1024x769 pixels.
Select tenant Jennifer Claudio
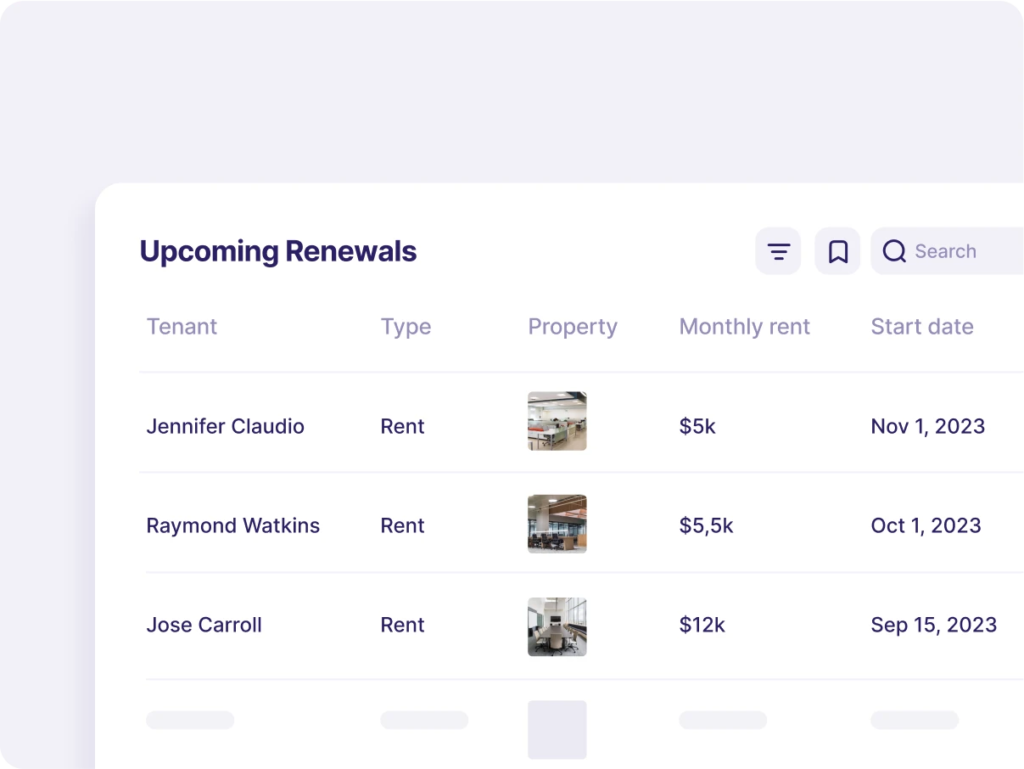pyautogui.click(x=225, y=426)
